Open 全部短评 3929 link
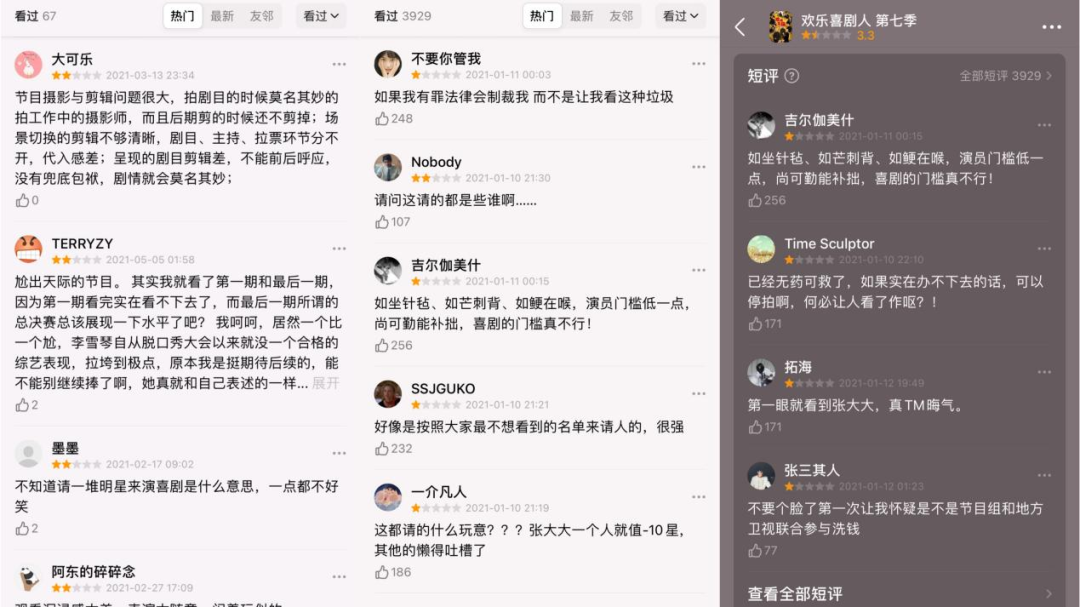Viewport: 1080px width, 607px height. (x=1006, y=76)
